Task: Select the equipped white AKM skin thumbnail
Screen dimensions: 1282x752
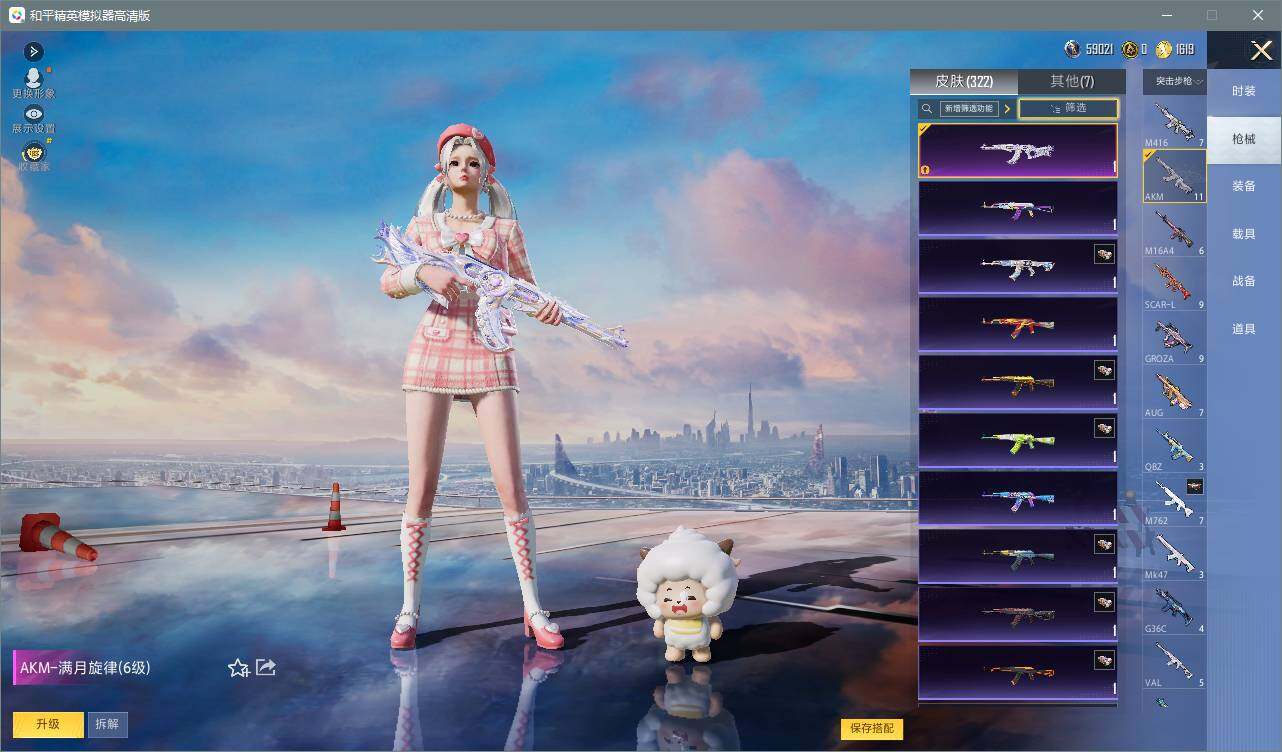Action: point(1018,151)
